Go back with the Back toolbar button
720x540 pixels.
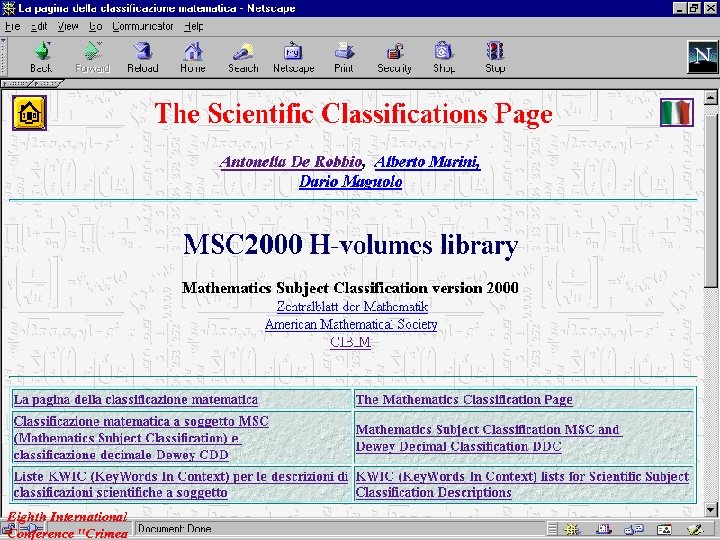click(41, 57)
